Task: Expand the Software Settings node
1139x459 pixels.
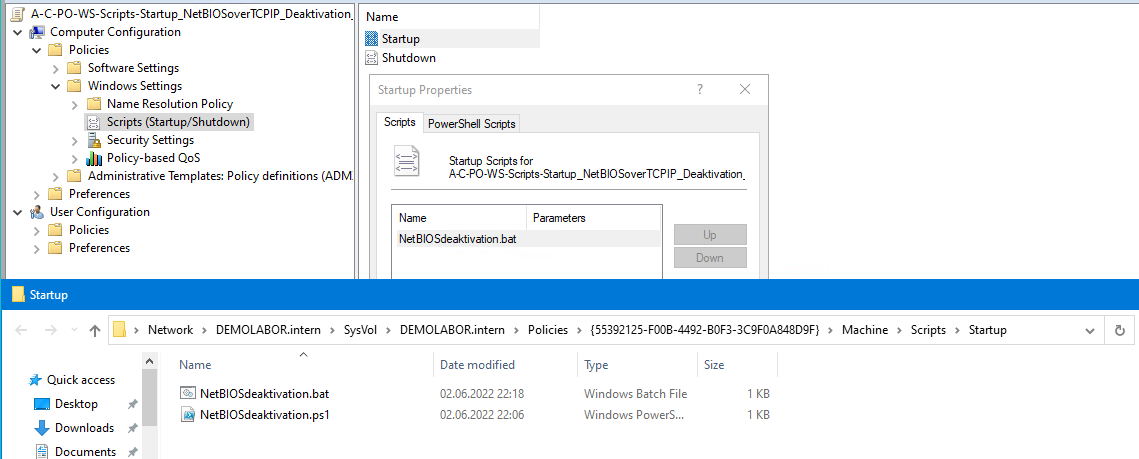Action: point(56,68)
